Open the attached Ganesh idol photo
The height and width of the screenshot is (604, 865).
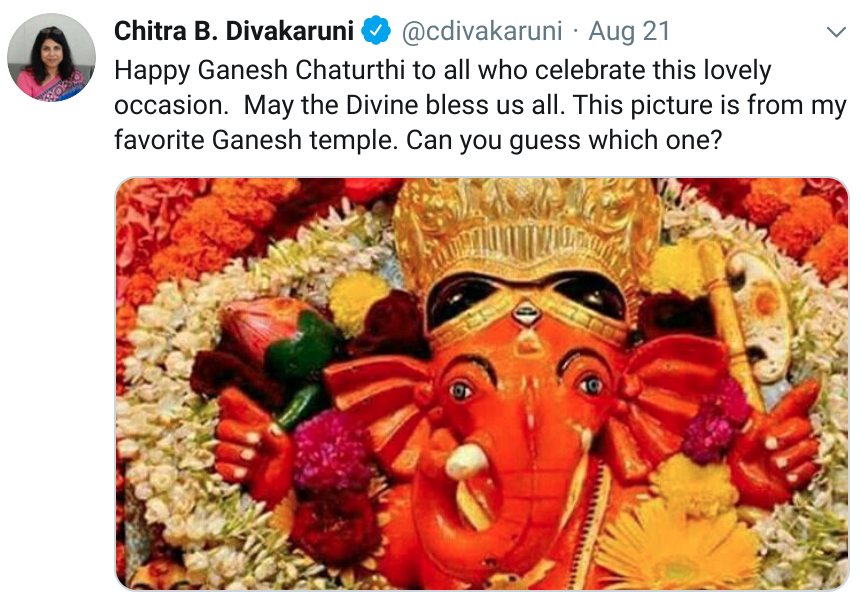coord(482,384)
